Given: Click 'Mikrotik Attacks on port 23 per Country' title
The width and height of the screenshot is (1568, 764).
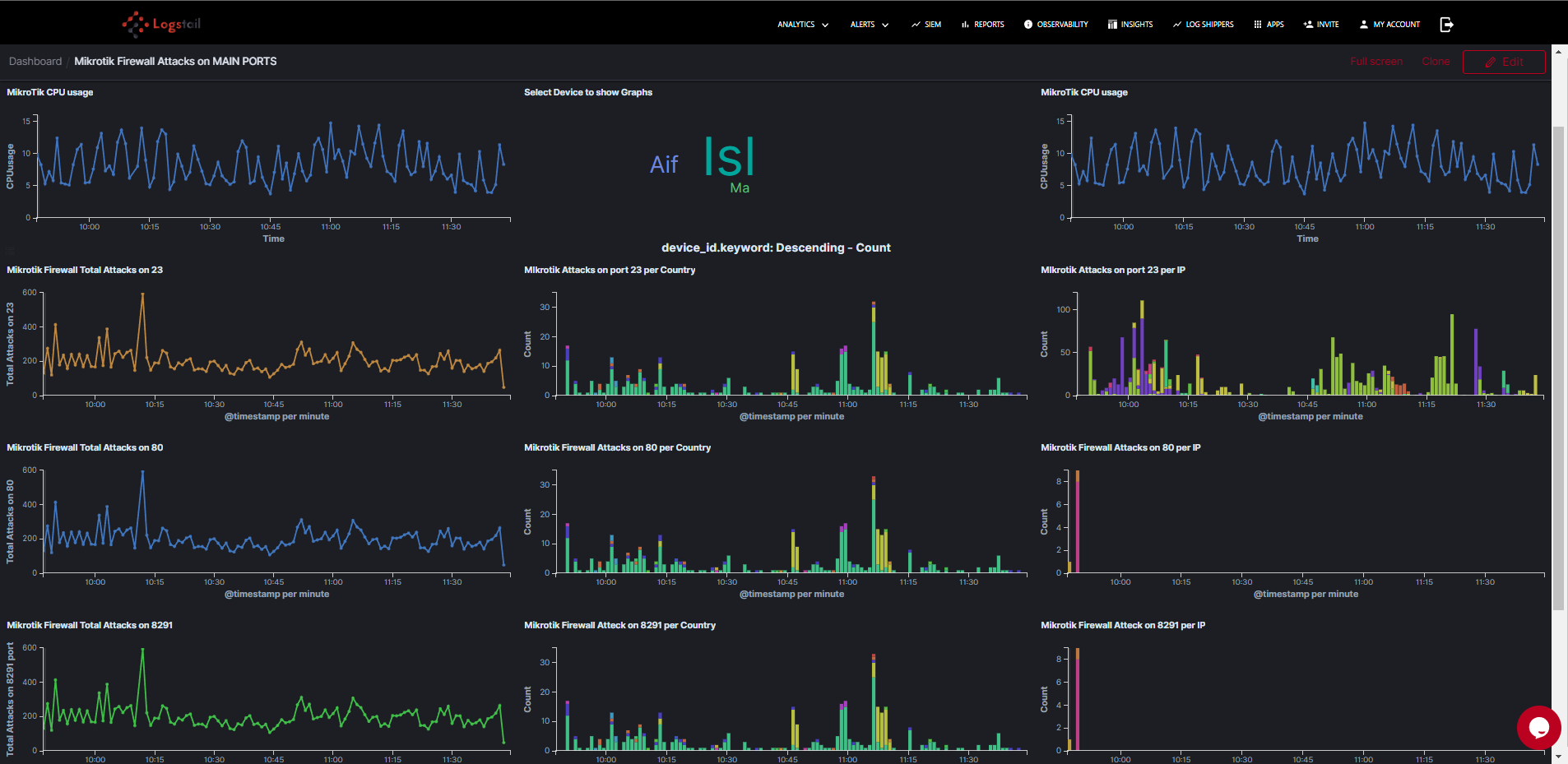Looking at the screenshot, I should pyautogui.click(x=610, y=270).
